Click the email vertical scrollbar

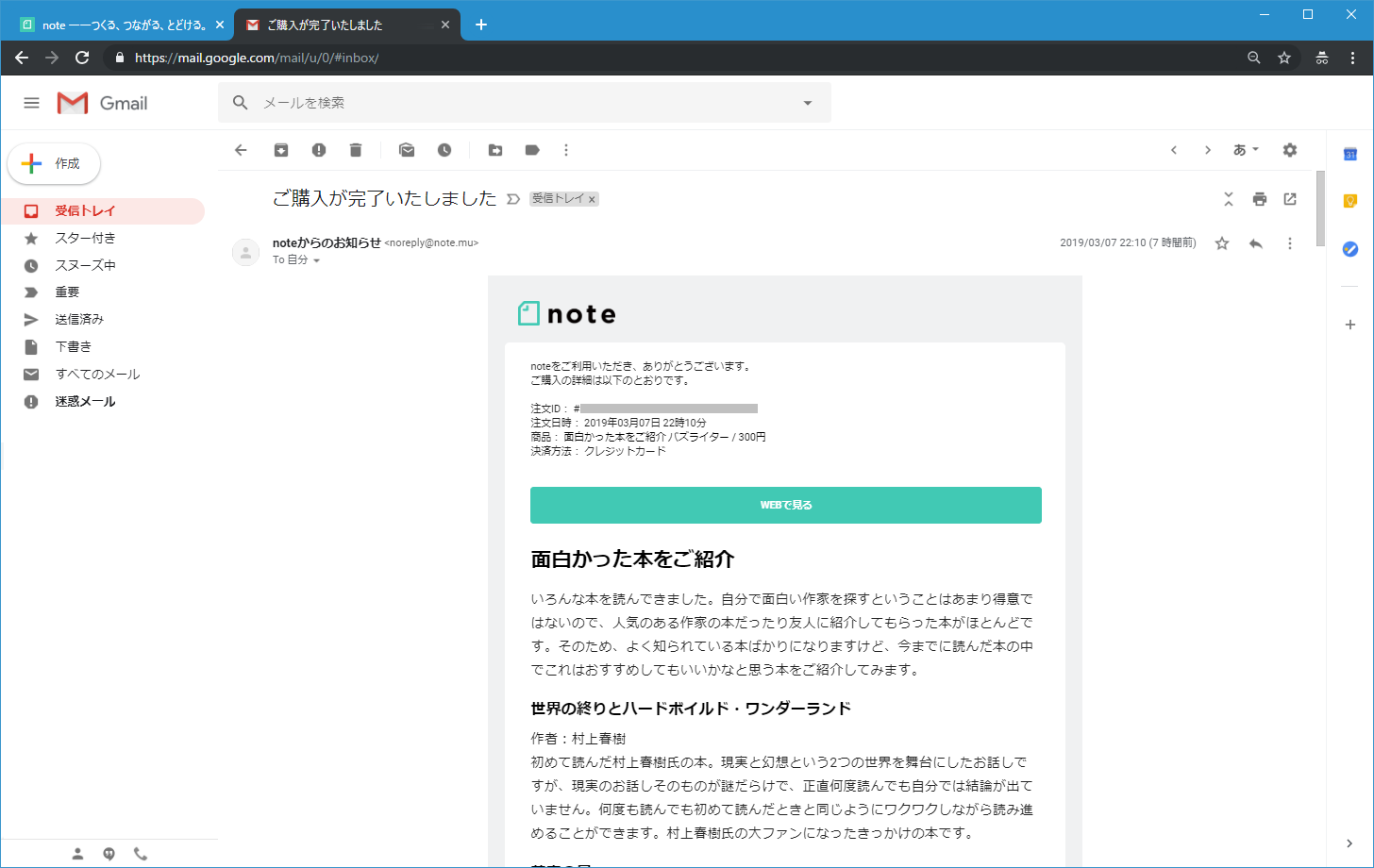[1320, 208]
